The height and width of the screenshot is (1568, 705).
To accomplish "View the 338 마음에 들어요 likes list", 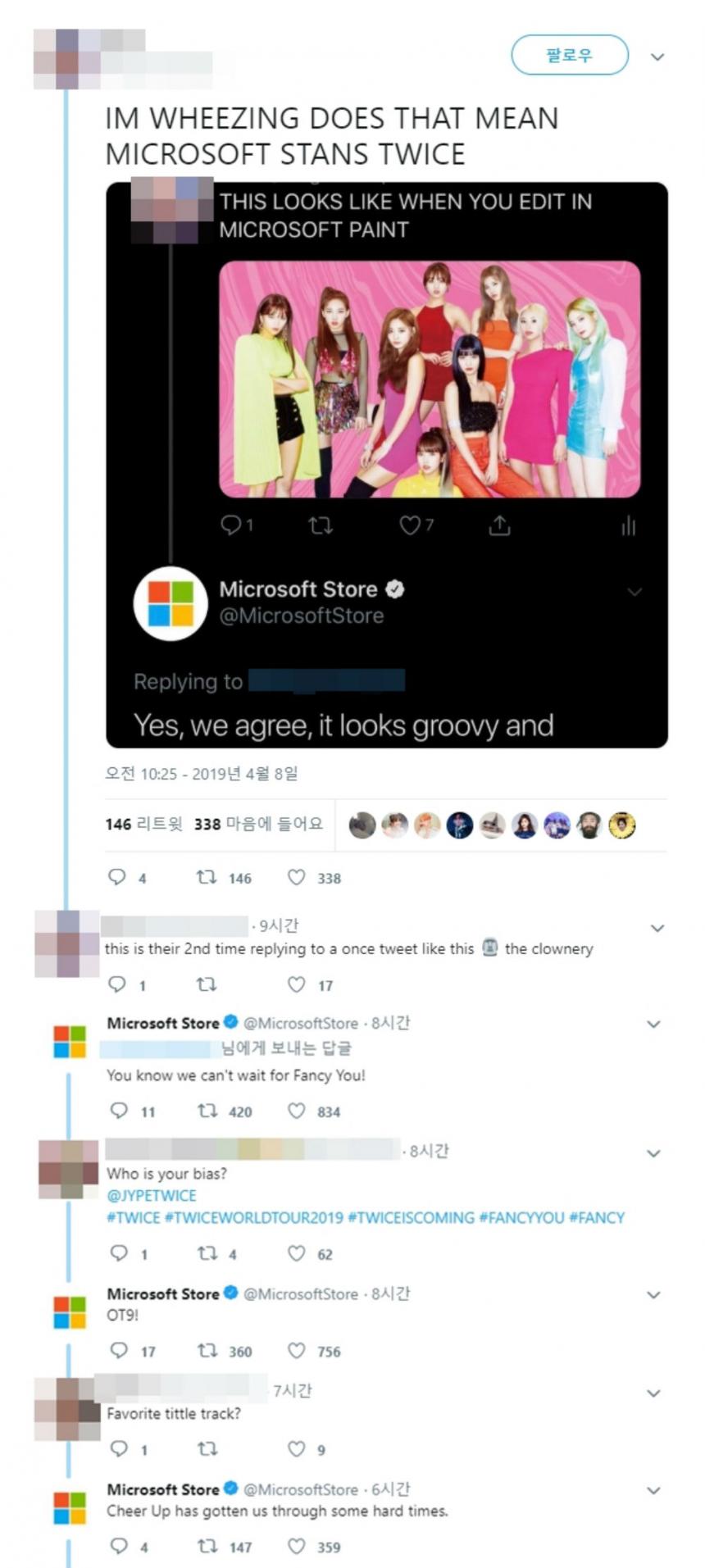I will click(258, 825).
